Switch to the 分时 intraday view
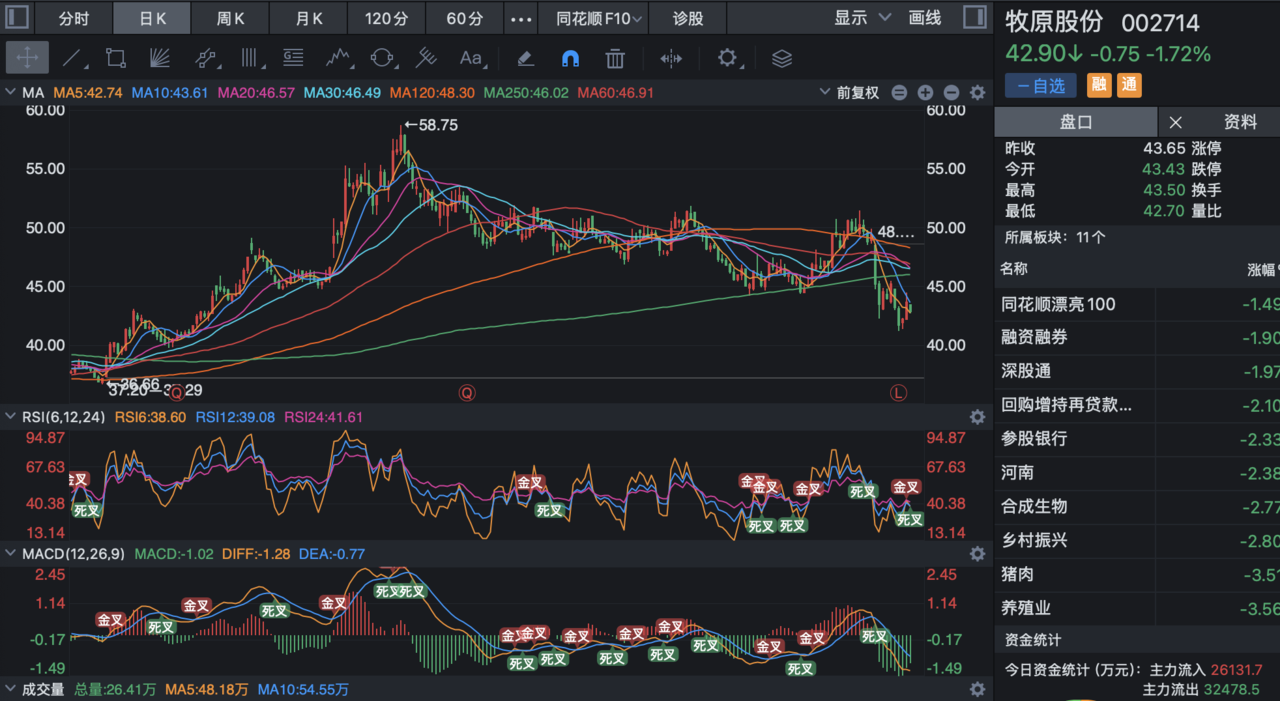 (73, 18)
